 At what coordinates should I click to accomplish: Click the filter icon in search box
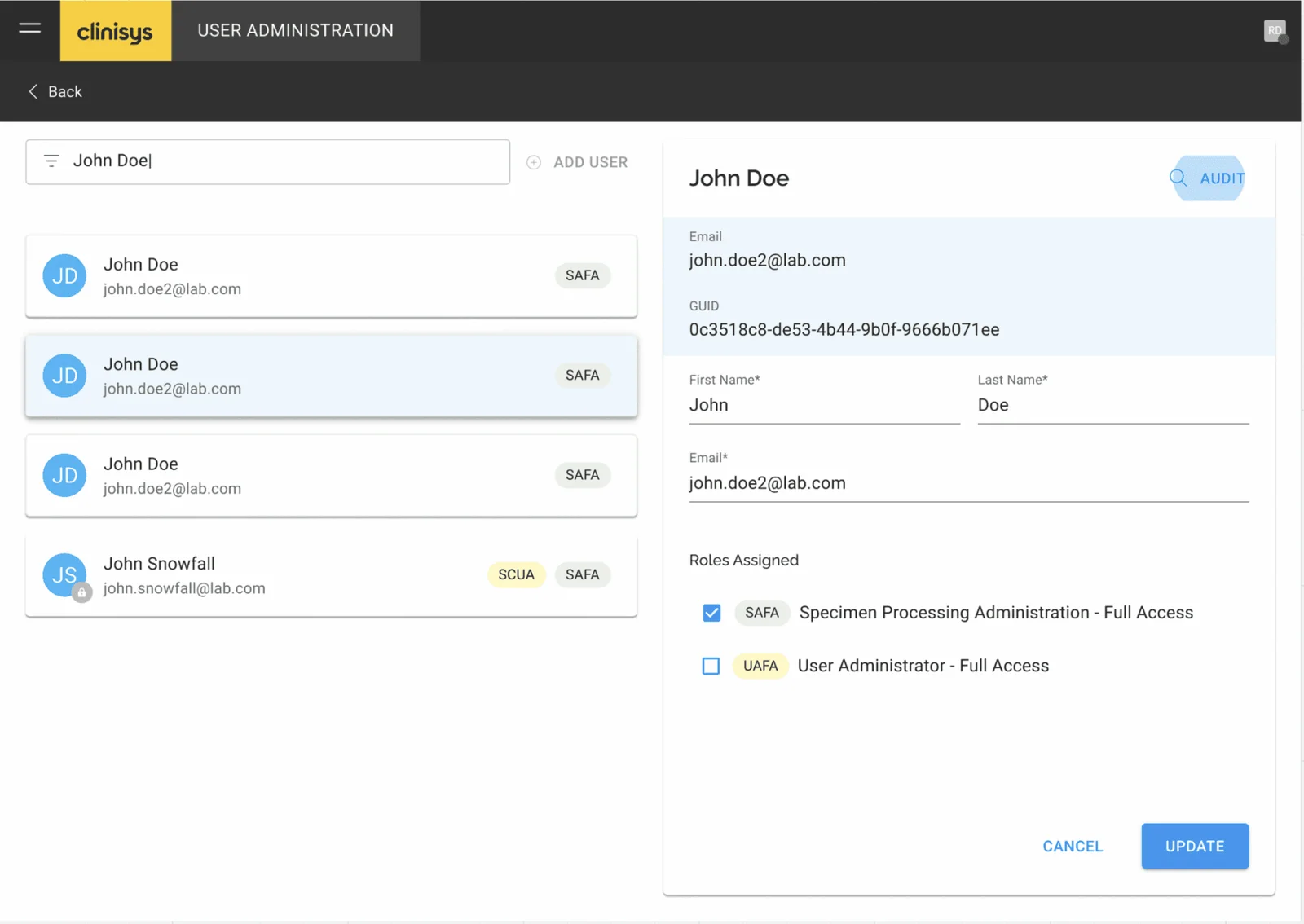tap(51, 161)
